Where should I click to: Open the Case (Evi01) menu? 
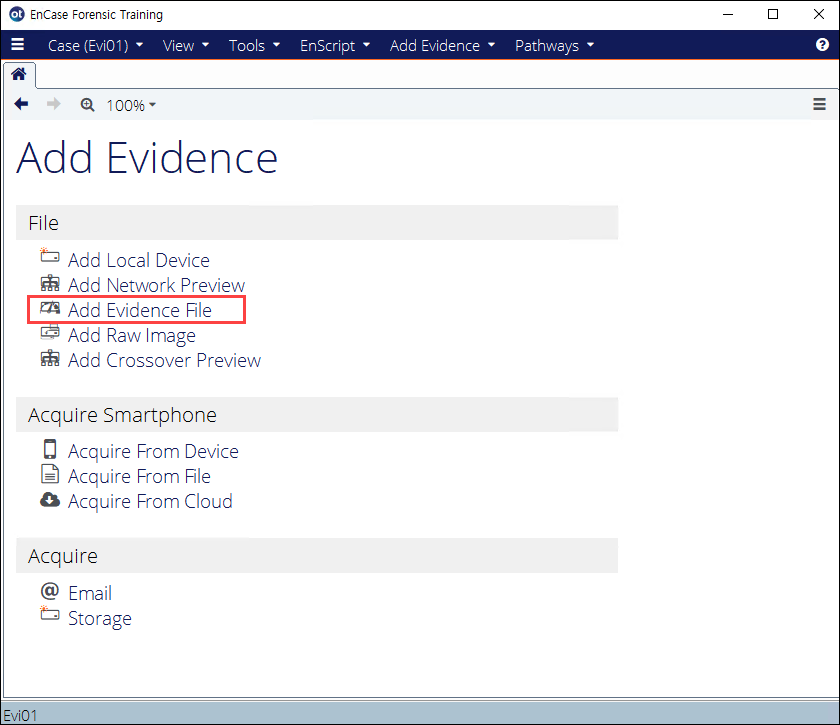tap(95, 46)
